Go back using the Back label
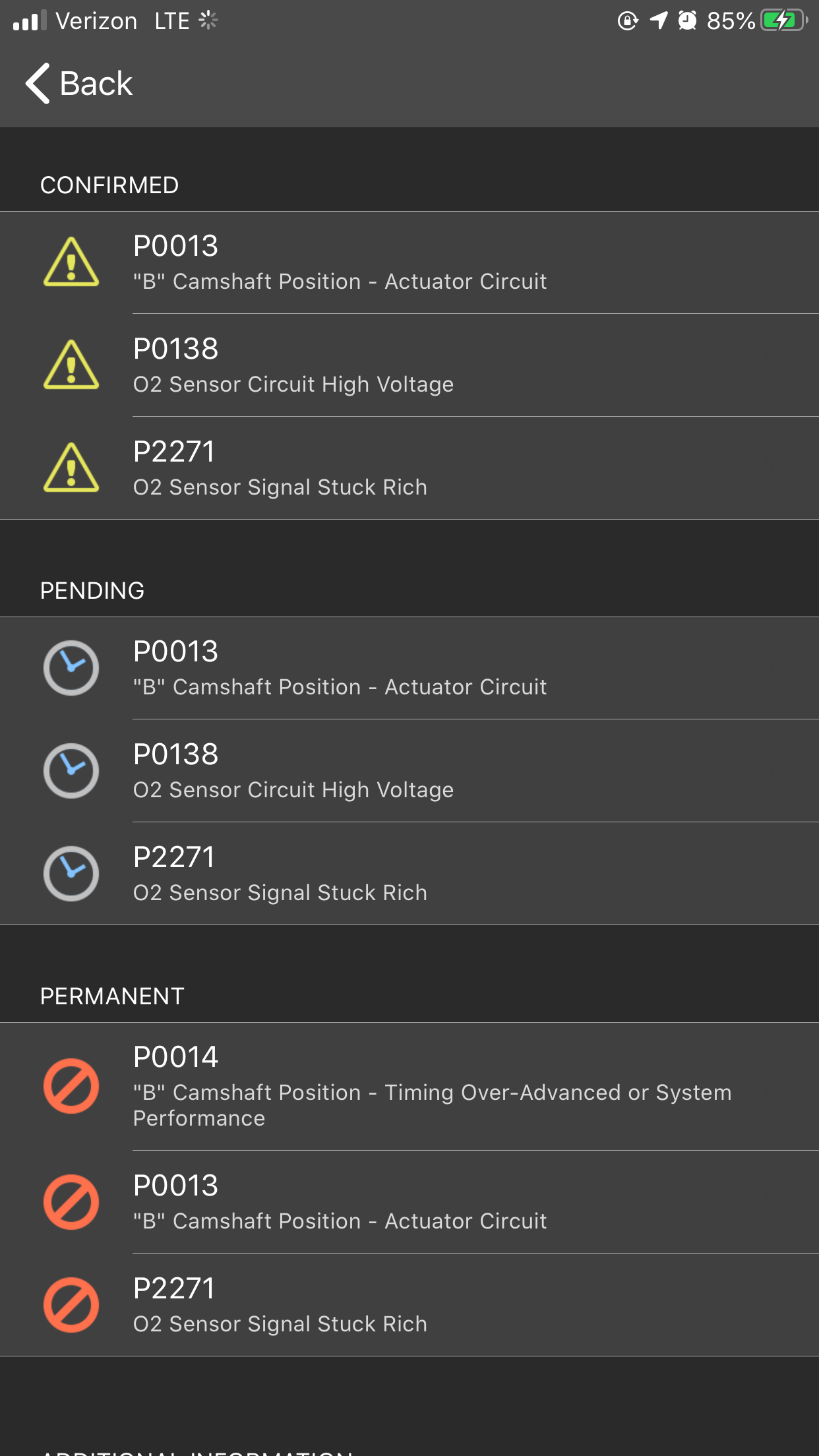 point(96,84)
